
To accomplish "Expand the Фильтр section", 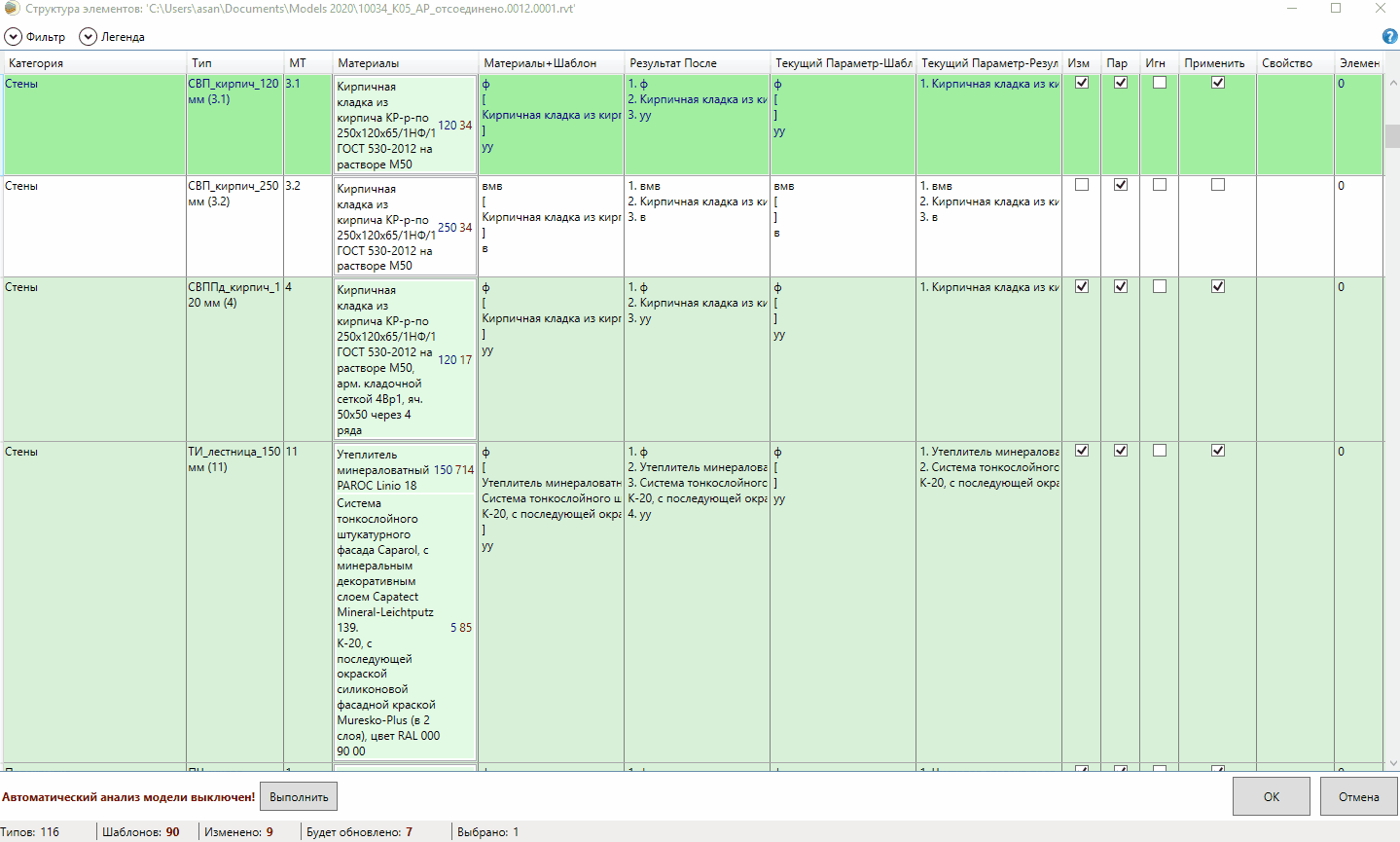I will (35, 37).
